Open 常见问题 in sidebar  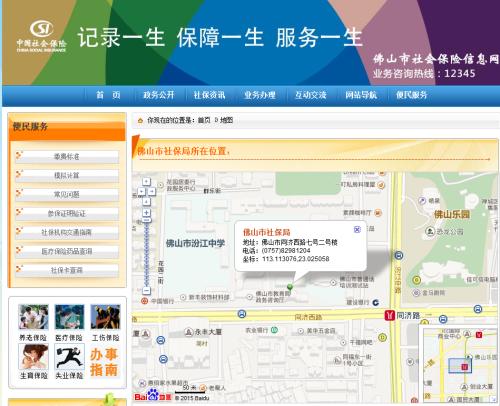tap(67, 194)
